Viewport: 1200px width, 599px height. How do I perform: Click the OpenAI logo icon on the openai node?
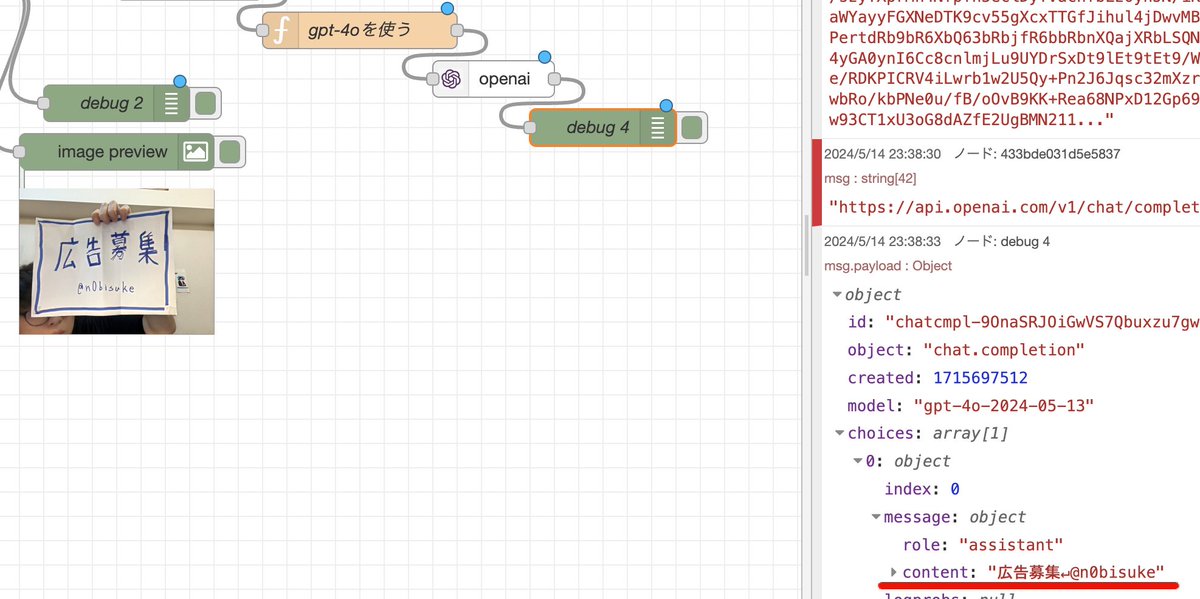pos(452,78)
